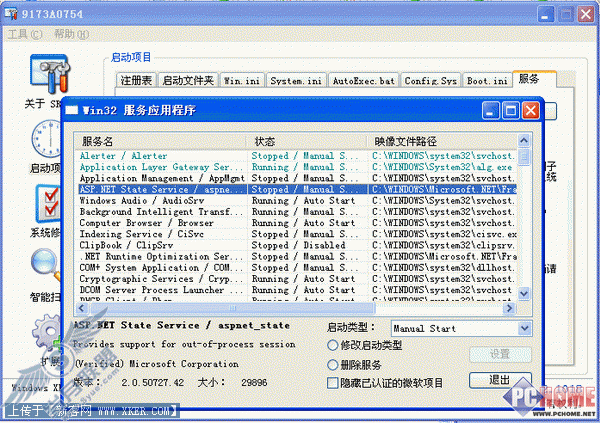Click the horizontal scrollbar left arrow
The height and width of the screenshot is (423, 600).
point(82,308)
